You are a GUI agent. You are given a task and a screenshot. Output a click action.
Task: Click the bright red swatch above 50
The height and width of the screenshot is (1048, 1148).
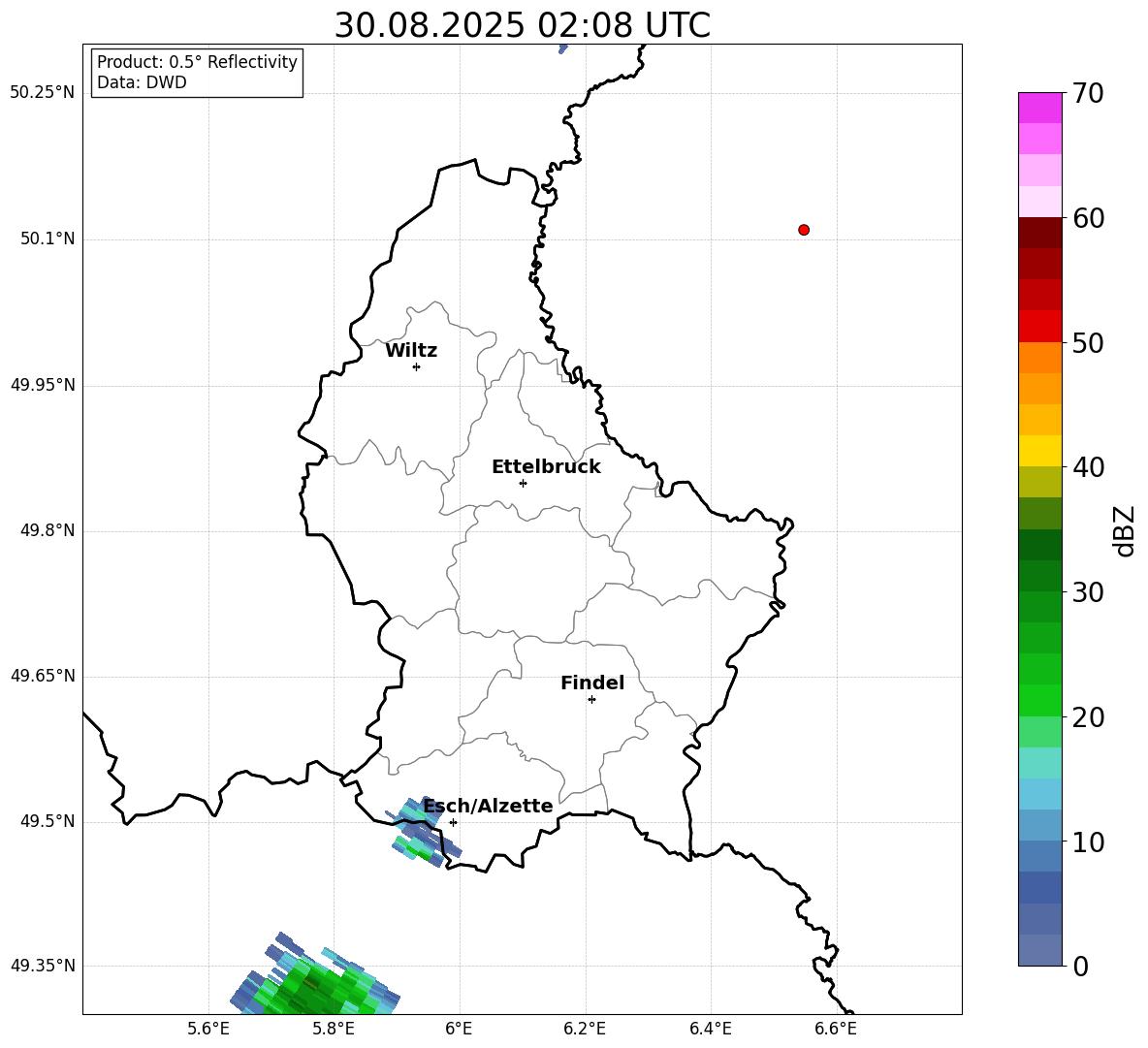pos(1040,327)
